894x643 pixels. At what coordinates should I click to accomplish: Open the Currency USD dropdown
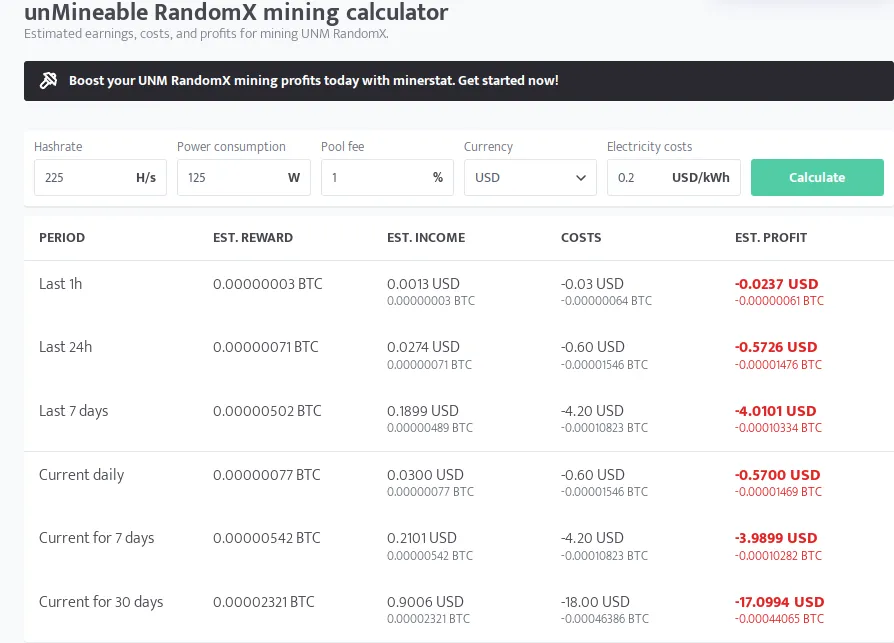click(x=530, y=177)
